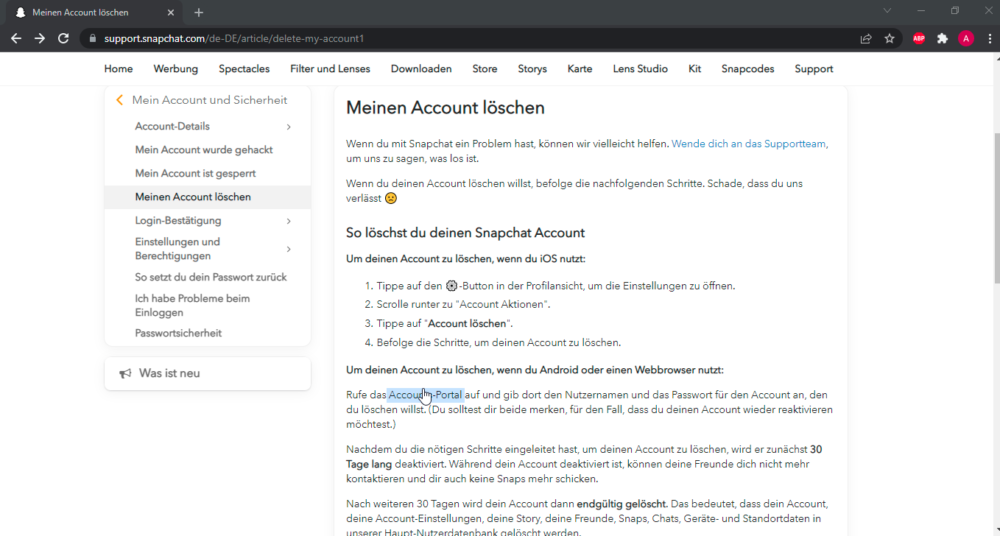Click the orange back chevron beside Mein Account
The height and width of the screenshot is (536, 1000).
[x=119, y=100]
